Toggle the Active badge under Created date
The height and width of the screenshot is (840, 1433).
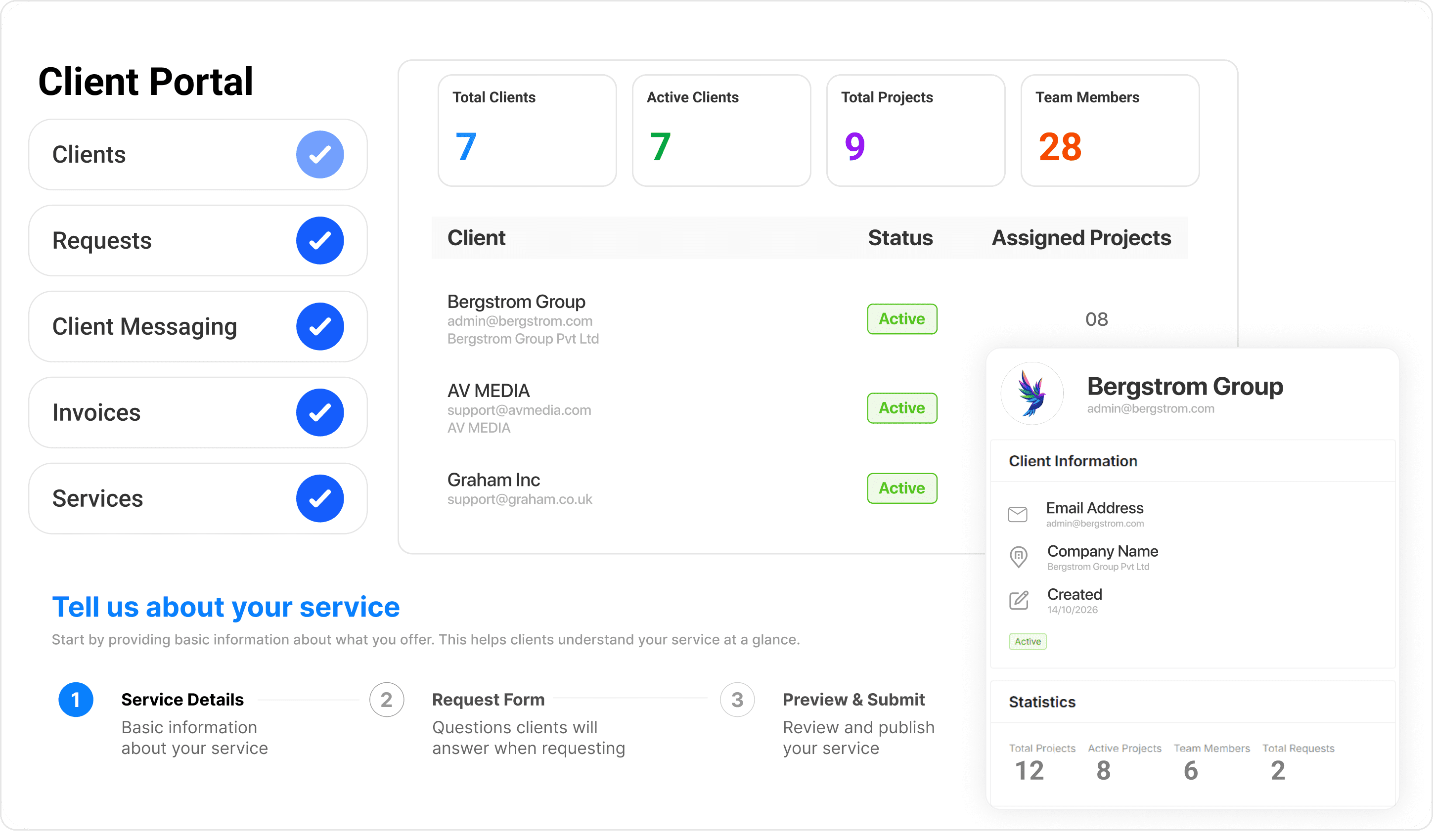[x=1027, y=642]
